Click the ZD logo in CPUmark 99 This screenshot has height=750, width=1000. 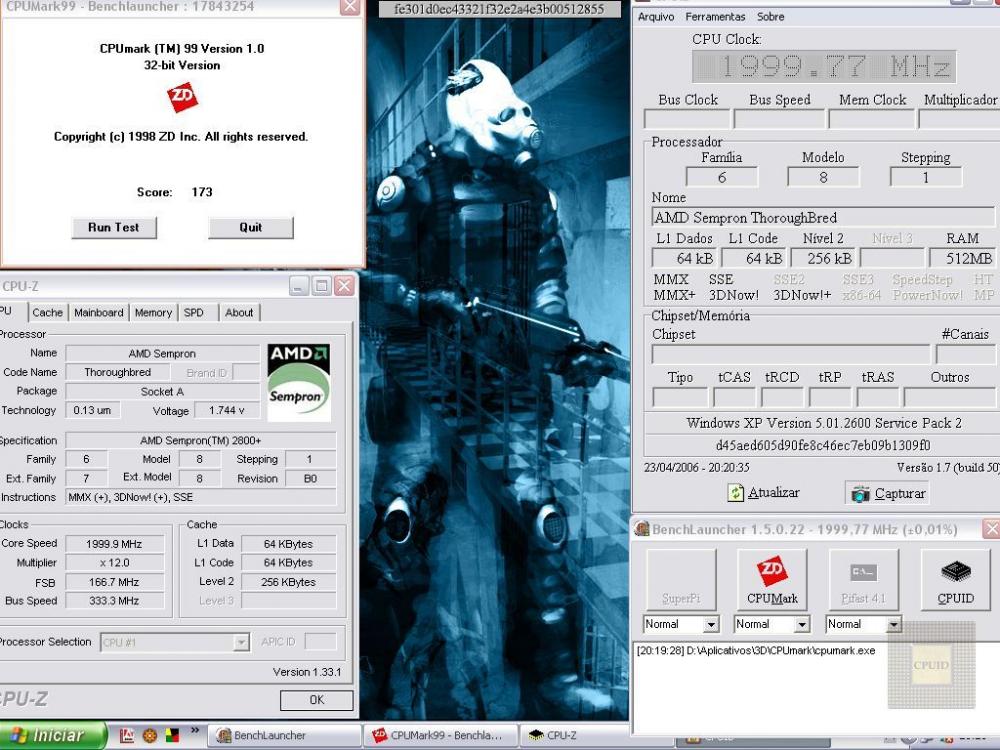tap(182, 97)
